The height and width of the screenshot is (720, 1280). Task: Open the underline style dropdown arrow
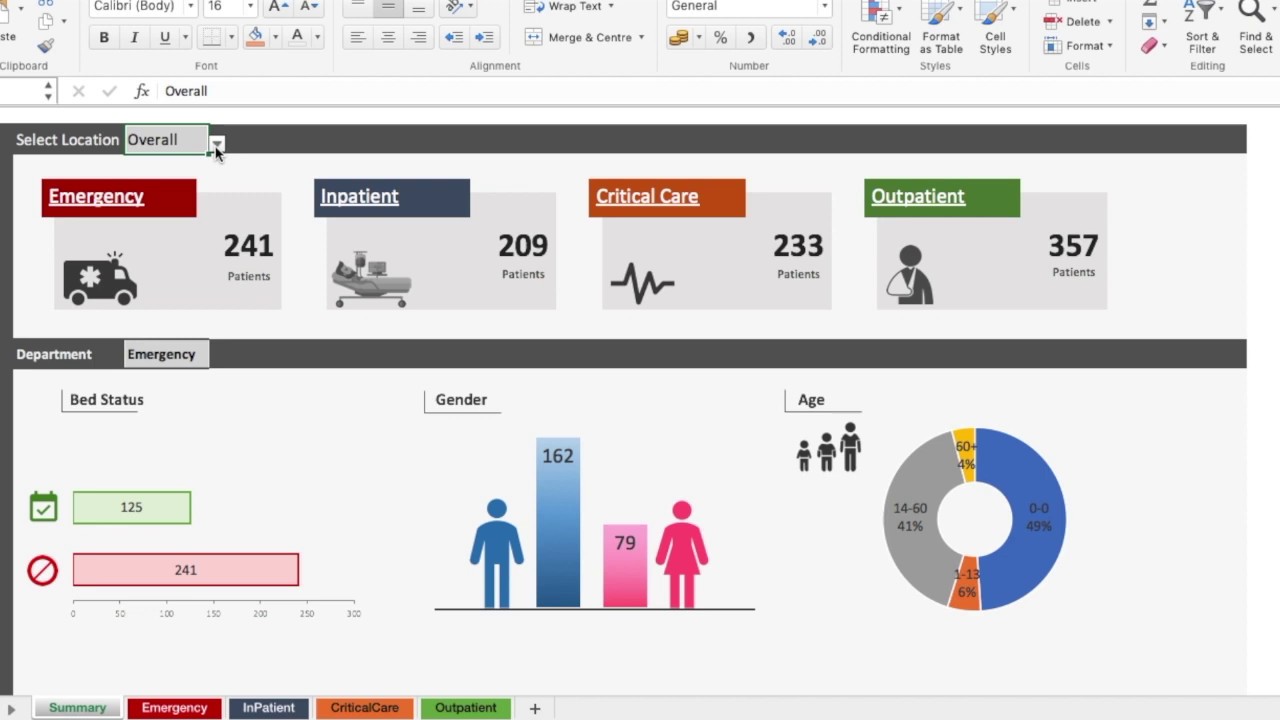[184, 38]
